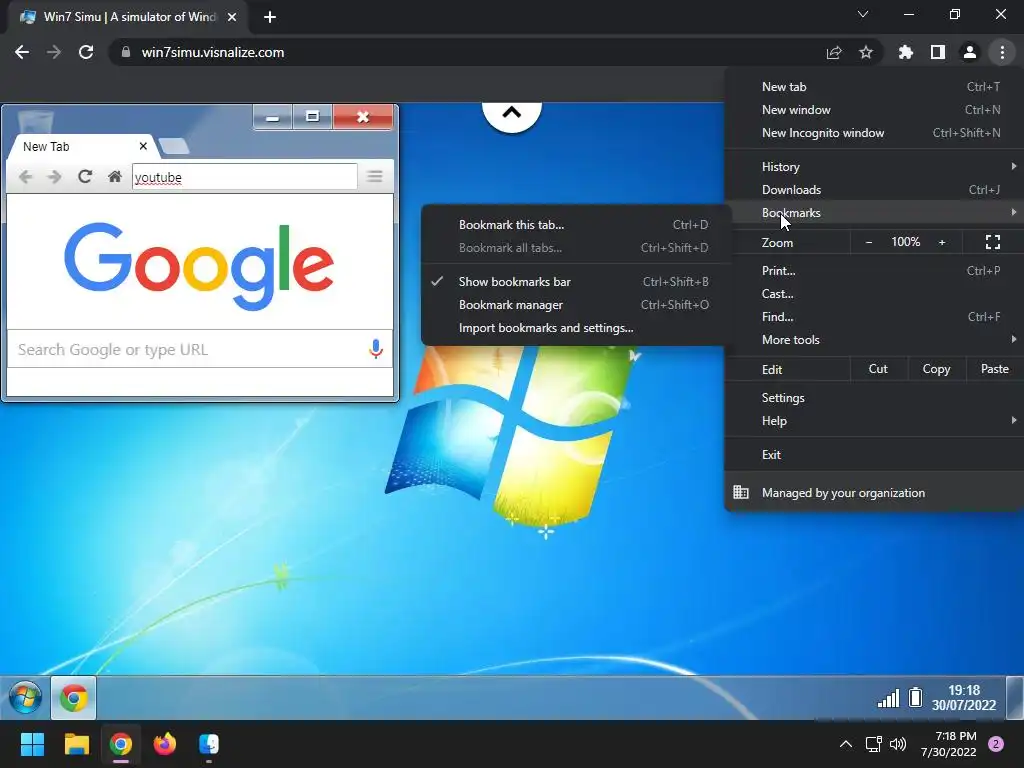The height and width of the screenshot is (768, 1024).
Task: Click the Copy button
Action: pos(936,369)
